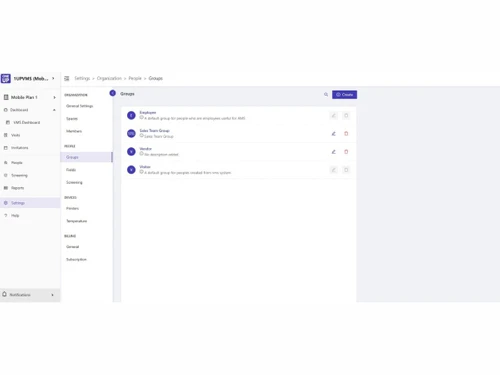Open Reports in the left sidebar

(17, 188)
